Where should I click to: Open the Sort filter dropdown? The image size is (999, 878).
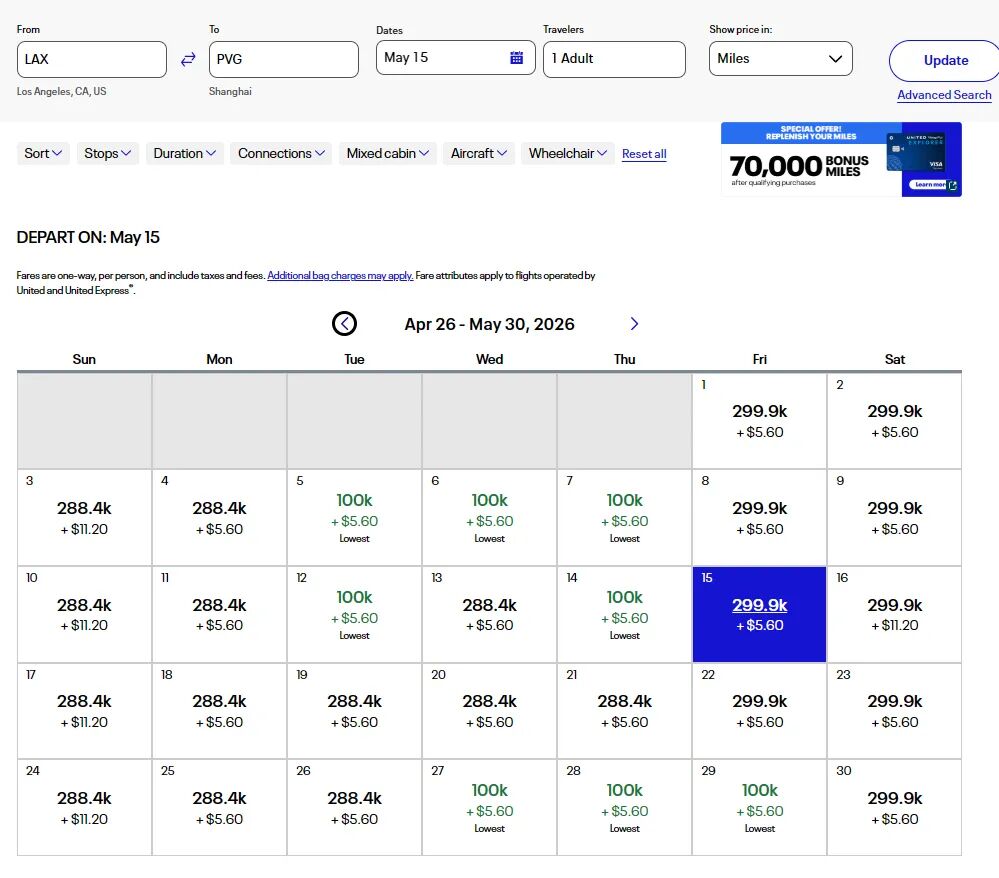click(43, 153)
